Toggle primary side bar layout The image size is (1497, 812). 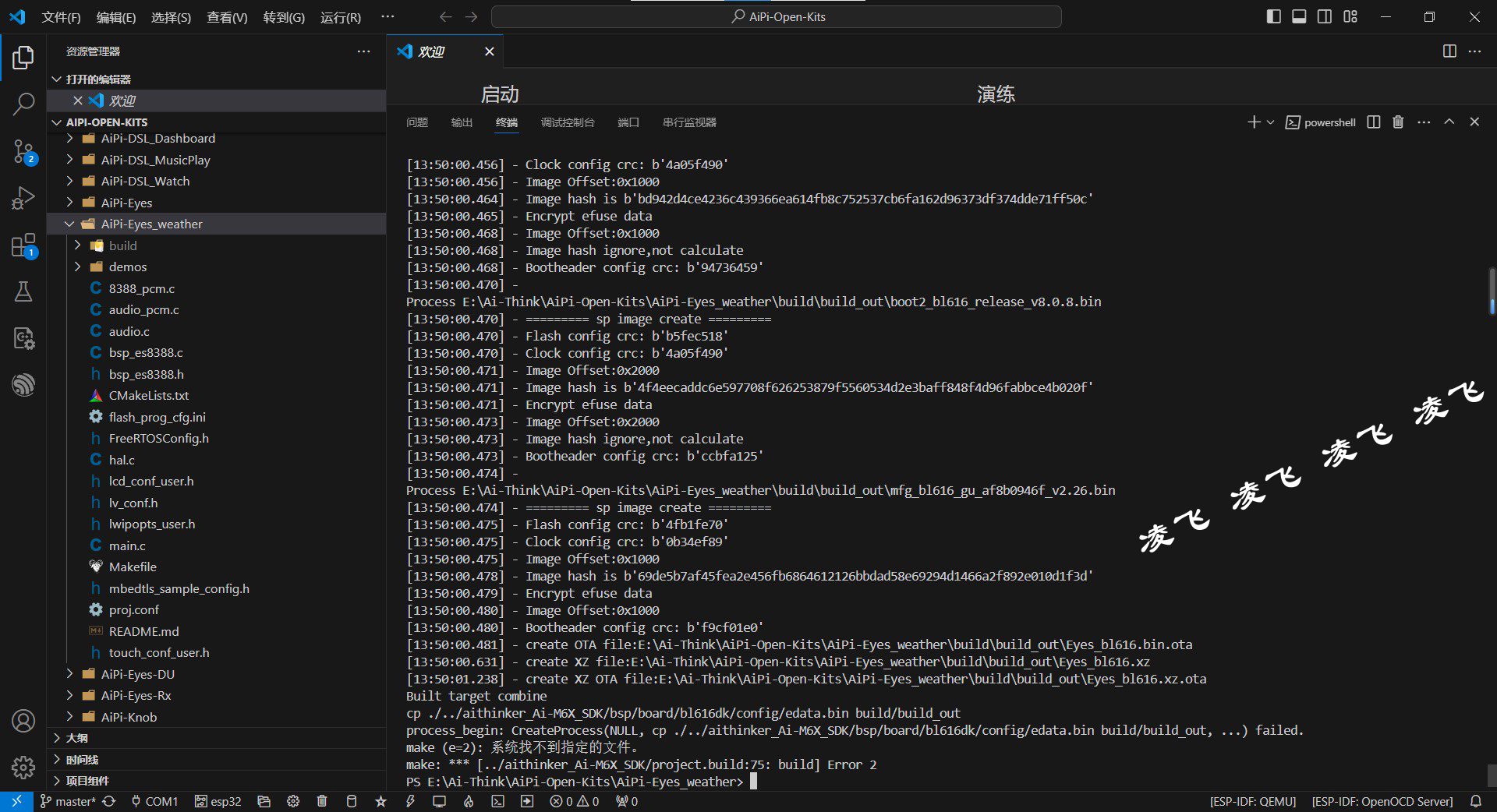click(1274, 16)
